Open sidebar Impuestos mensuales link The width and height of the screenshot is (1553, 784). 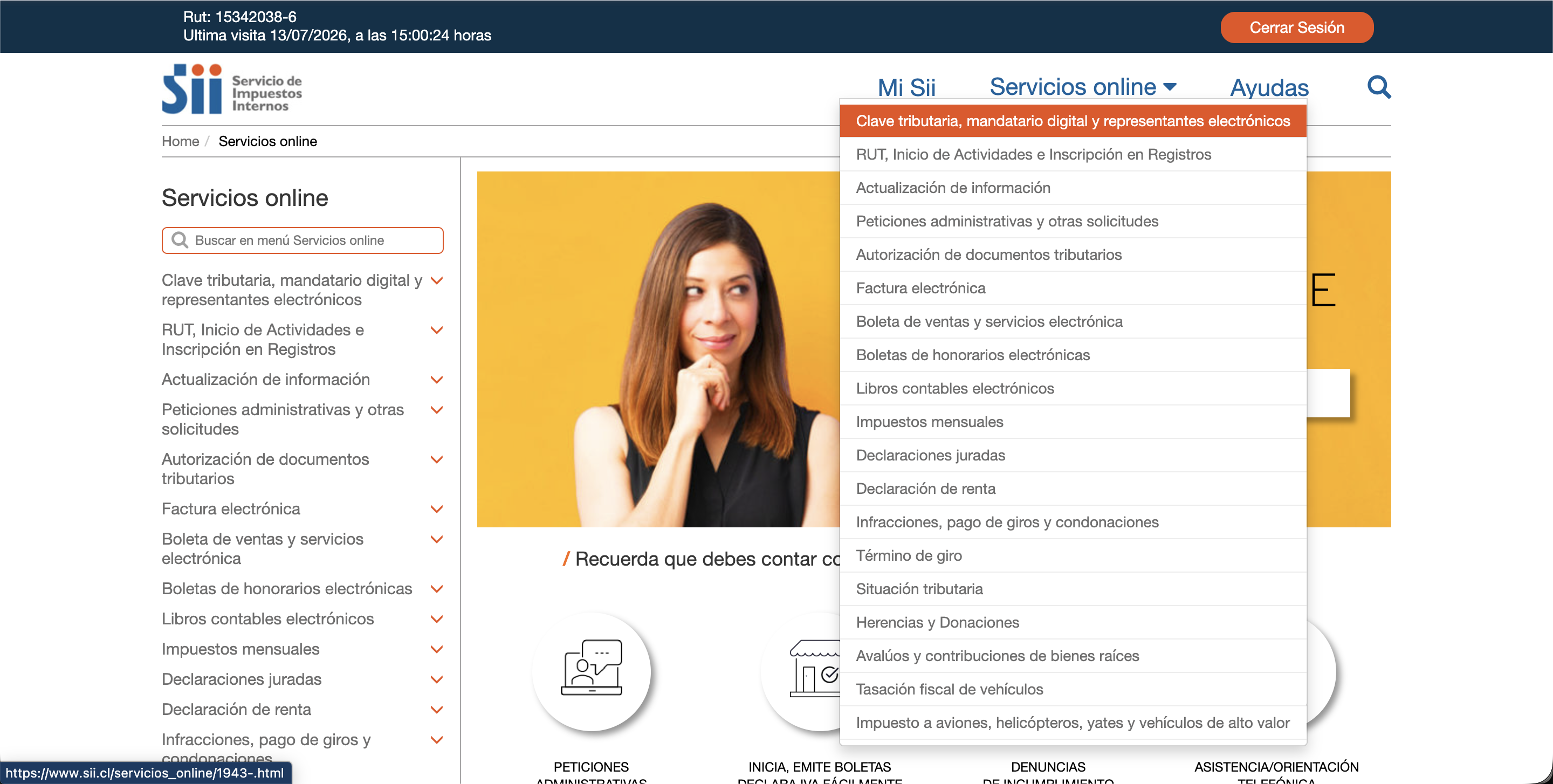(240, 649)
